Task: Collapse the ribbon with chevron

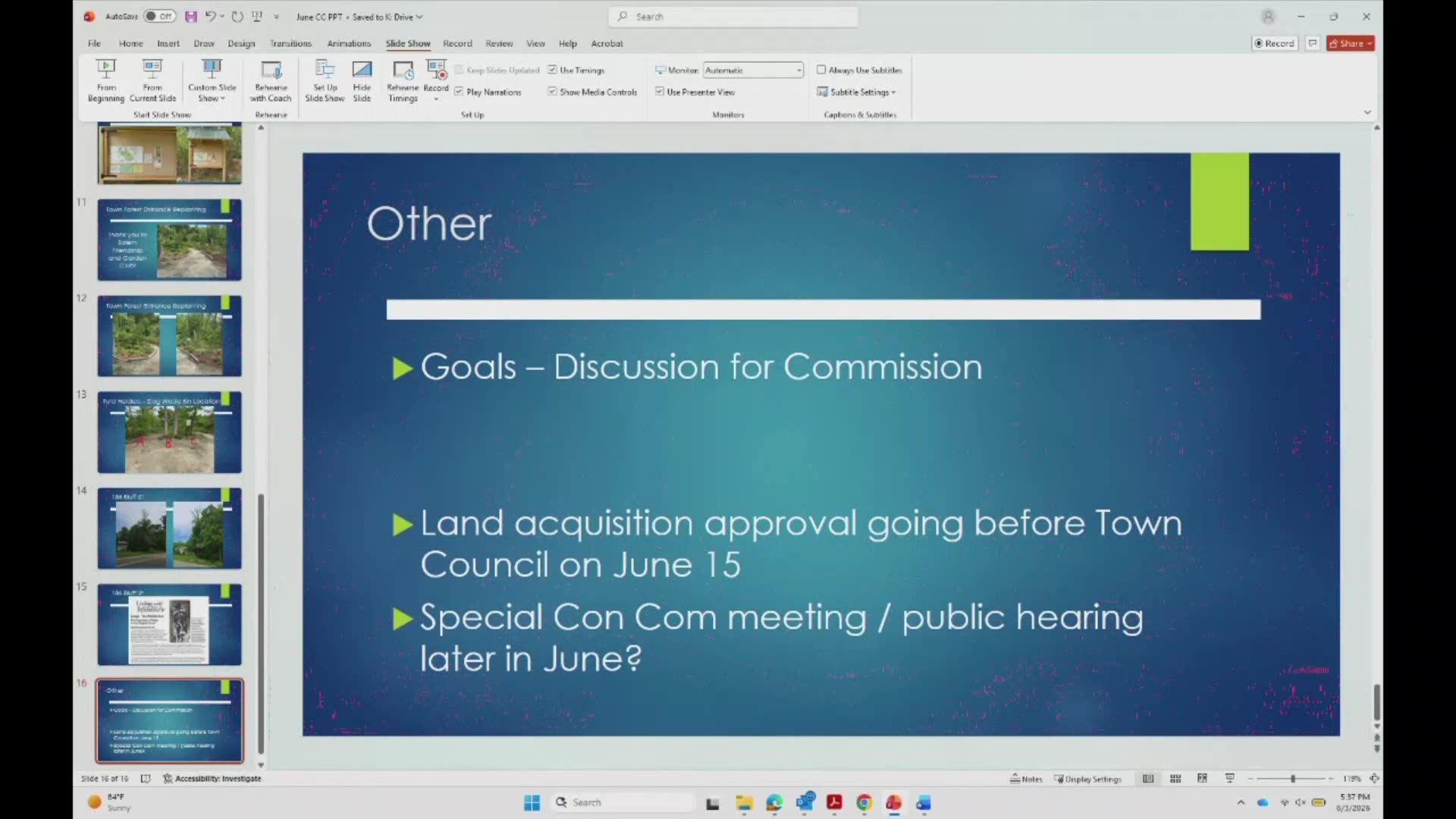Action: click(x=1367, y=112)
